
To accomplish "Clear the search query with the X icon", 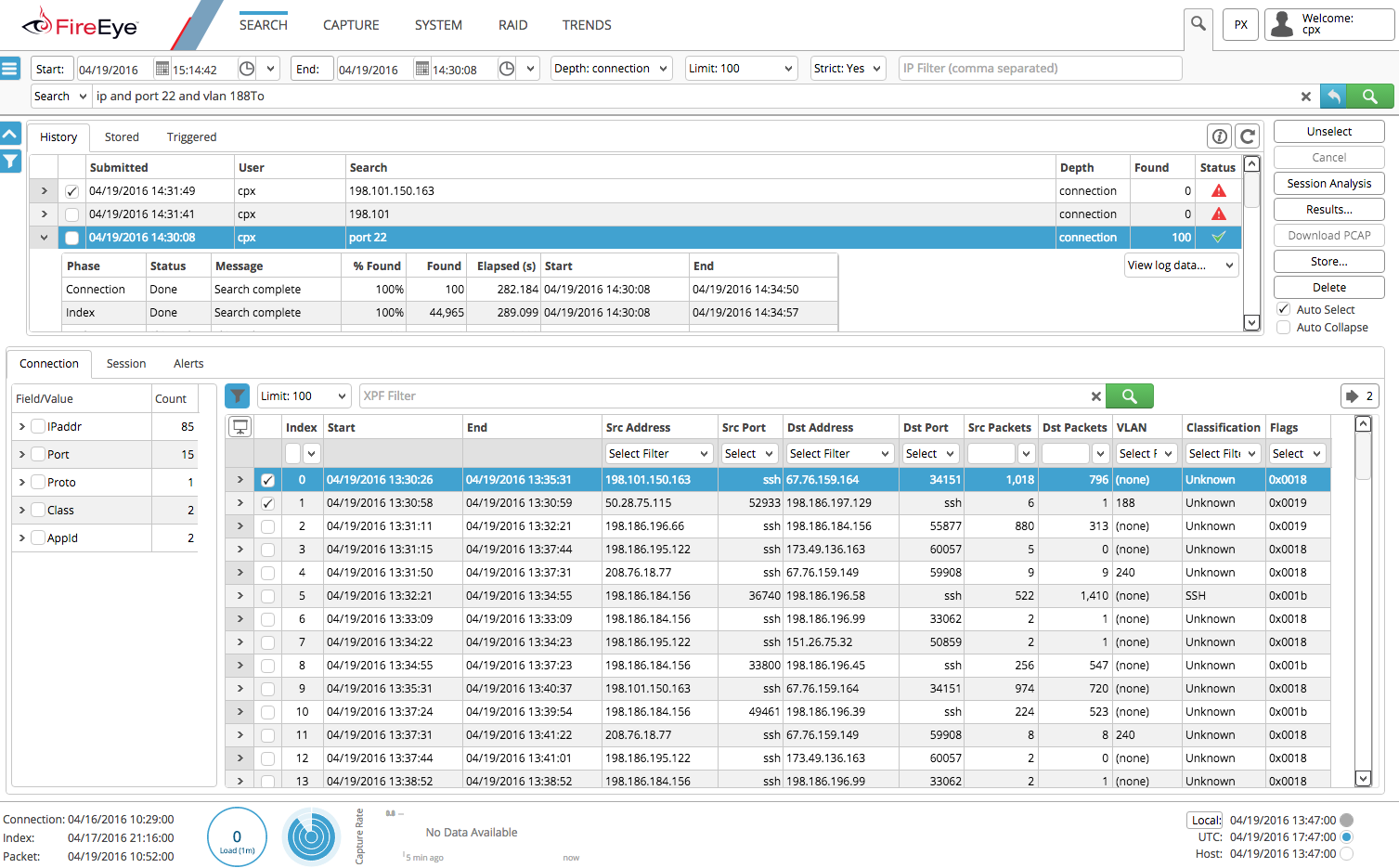I will (x=1305, y=97).
